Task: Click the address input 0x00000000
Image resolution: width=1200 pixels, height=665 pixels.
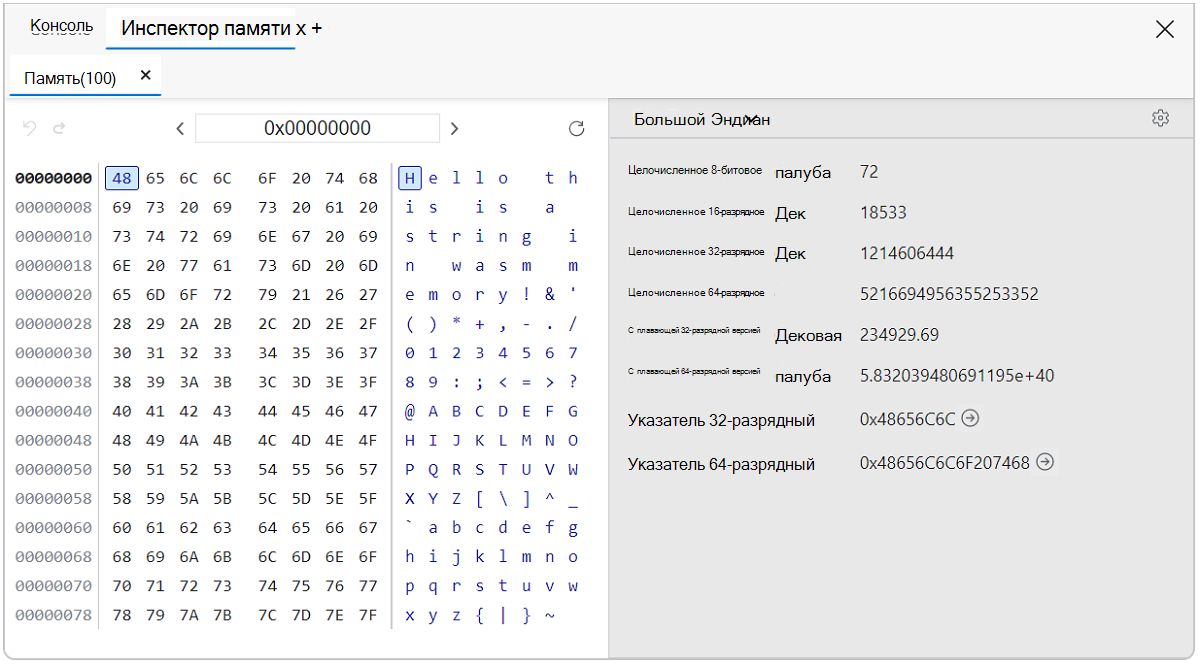Action: [317, 128]
